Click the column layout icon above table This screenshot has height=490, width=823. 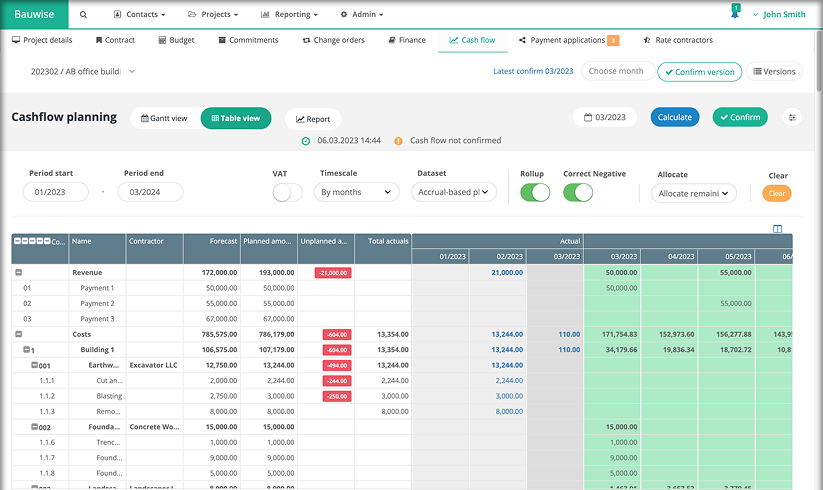[778, 228]
